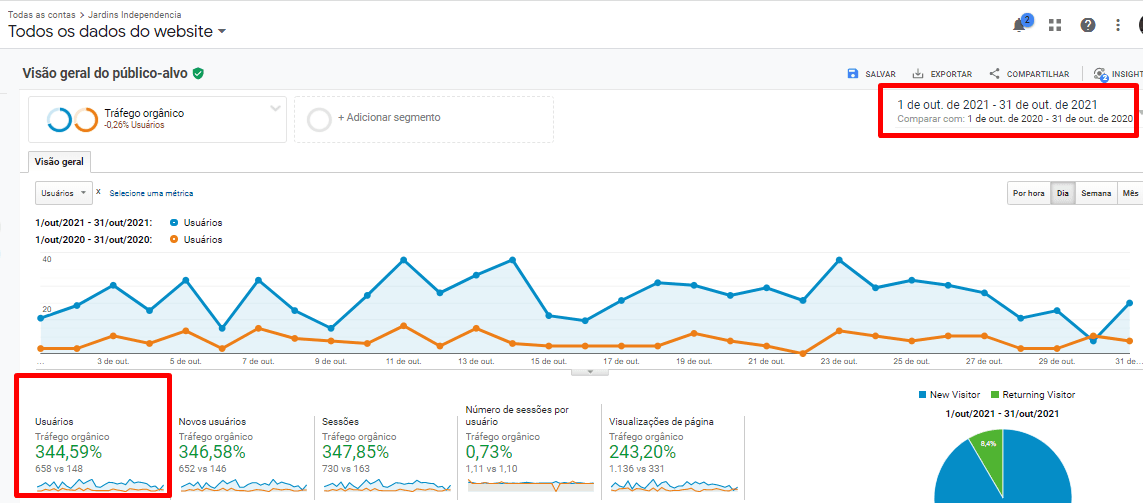Select the Dia granularity button
This screenshot has height=503, width=1143.
1062,193
